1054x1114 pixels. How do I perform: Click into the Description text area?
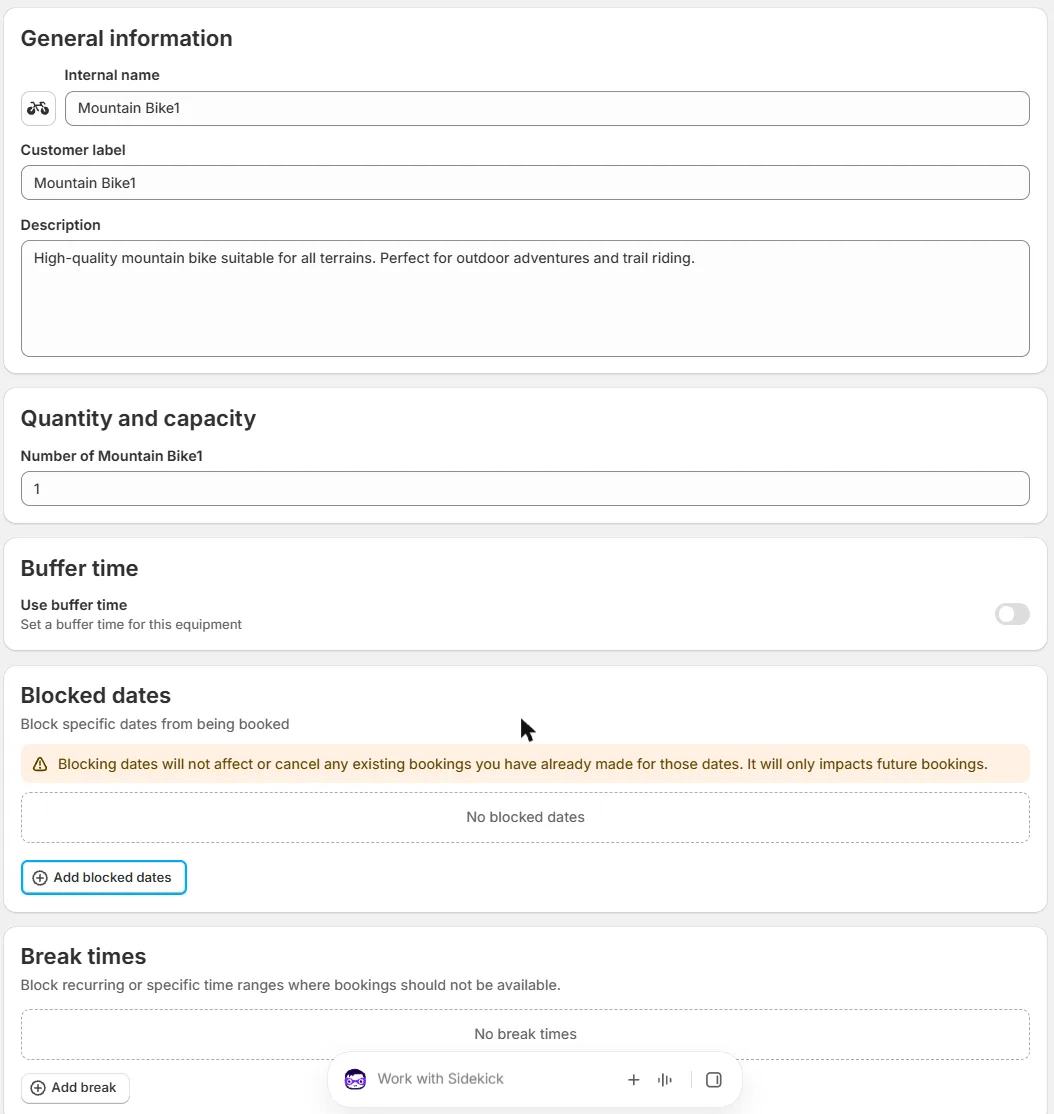(525, 298)
